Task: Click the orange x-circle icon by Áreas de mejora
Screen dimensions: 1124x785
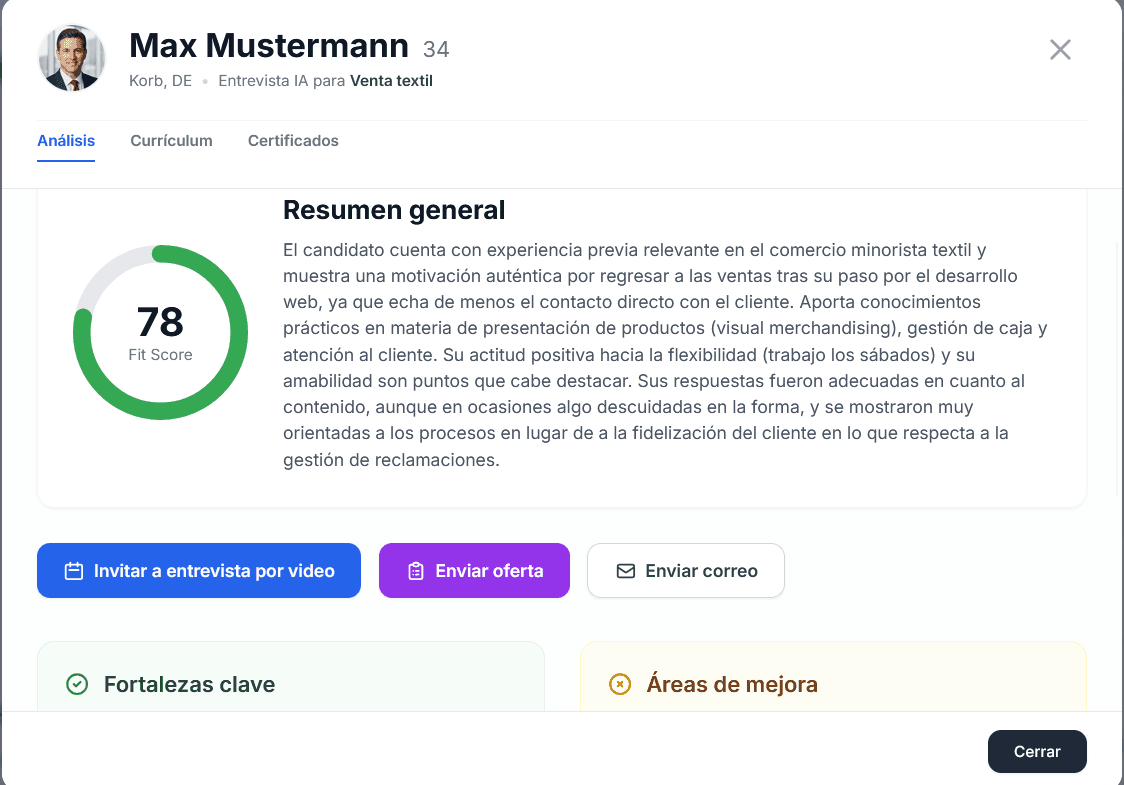Action: coord(620,685)
